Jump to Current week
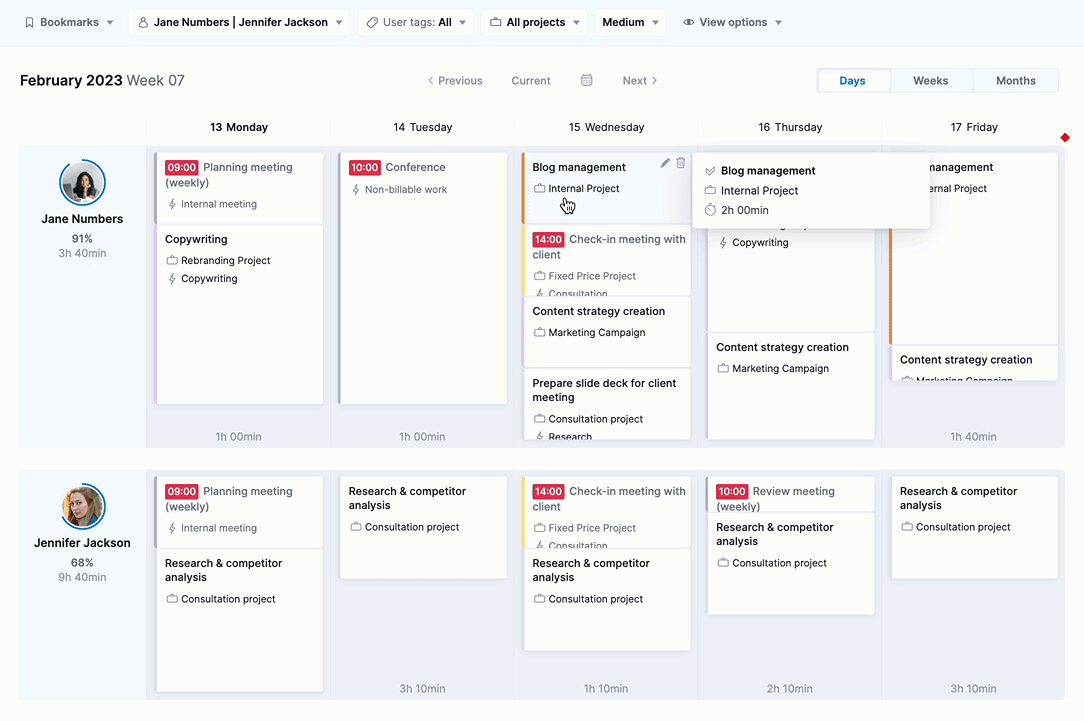This screenshot has height=721, width=1084. [x=531, y=81]
